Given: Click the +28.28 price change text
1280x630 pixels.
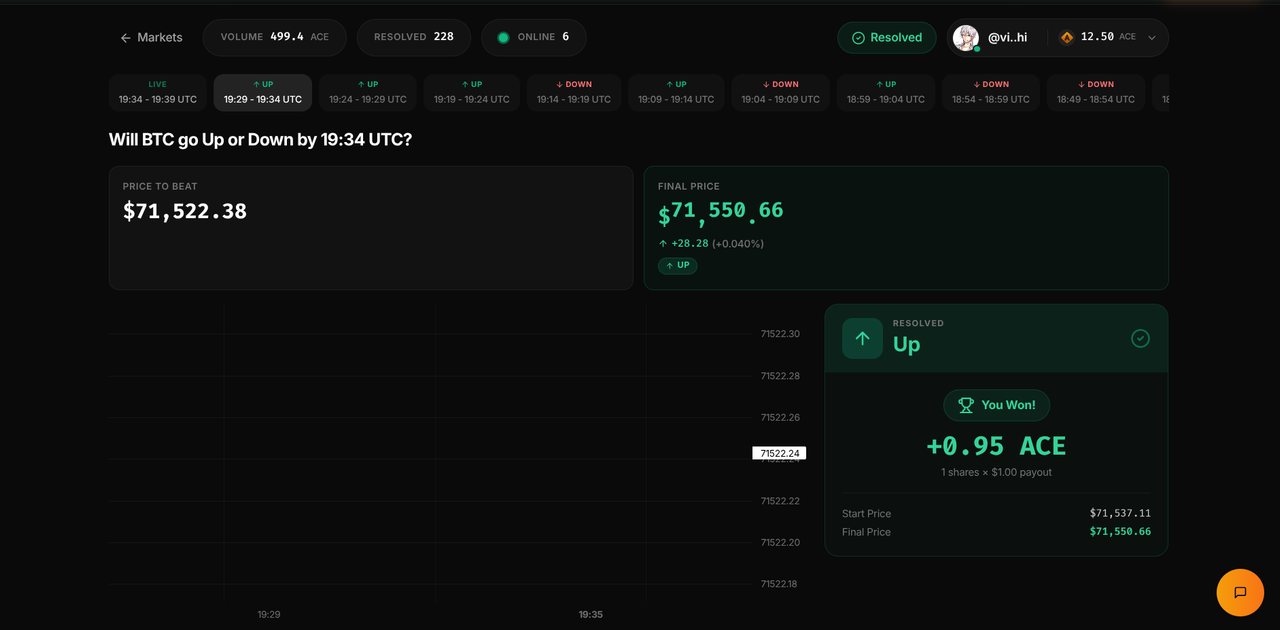Looking at the screenshot, I should [x=690, y=243].
